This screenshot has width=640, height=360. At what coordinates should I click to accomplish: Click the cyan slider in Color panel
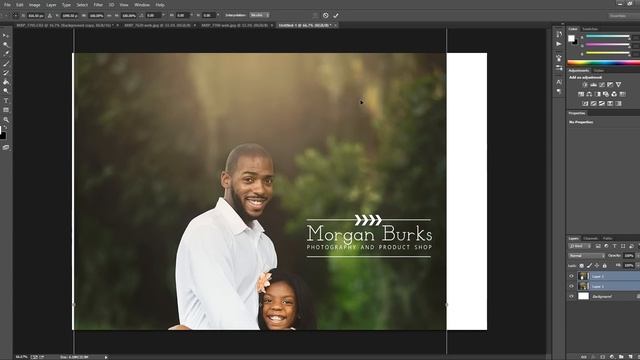(608, 36)
